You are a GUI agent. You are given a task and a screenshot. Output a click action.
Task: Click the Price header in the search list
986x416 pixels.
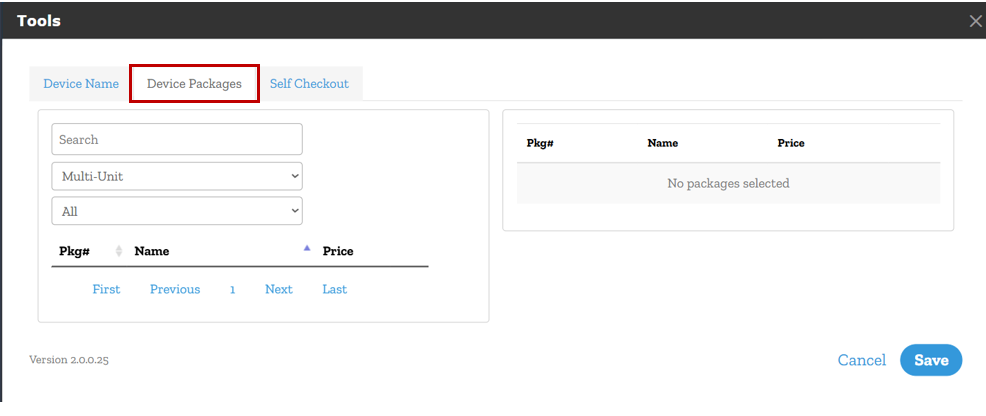click(x=338, y=251)
